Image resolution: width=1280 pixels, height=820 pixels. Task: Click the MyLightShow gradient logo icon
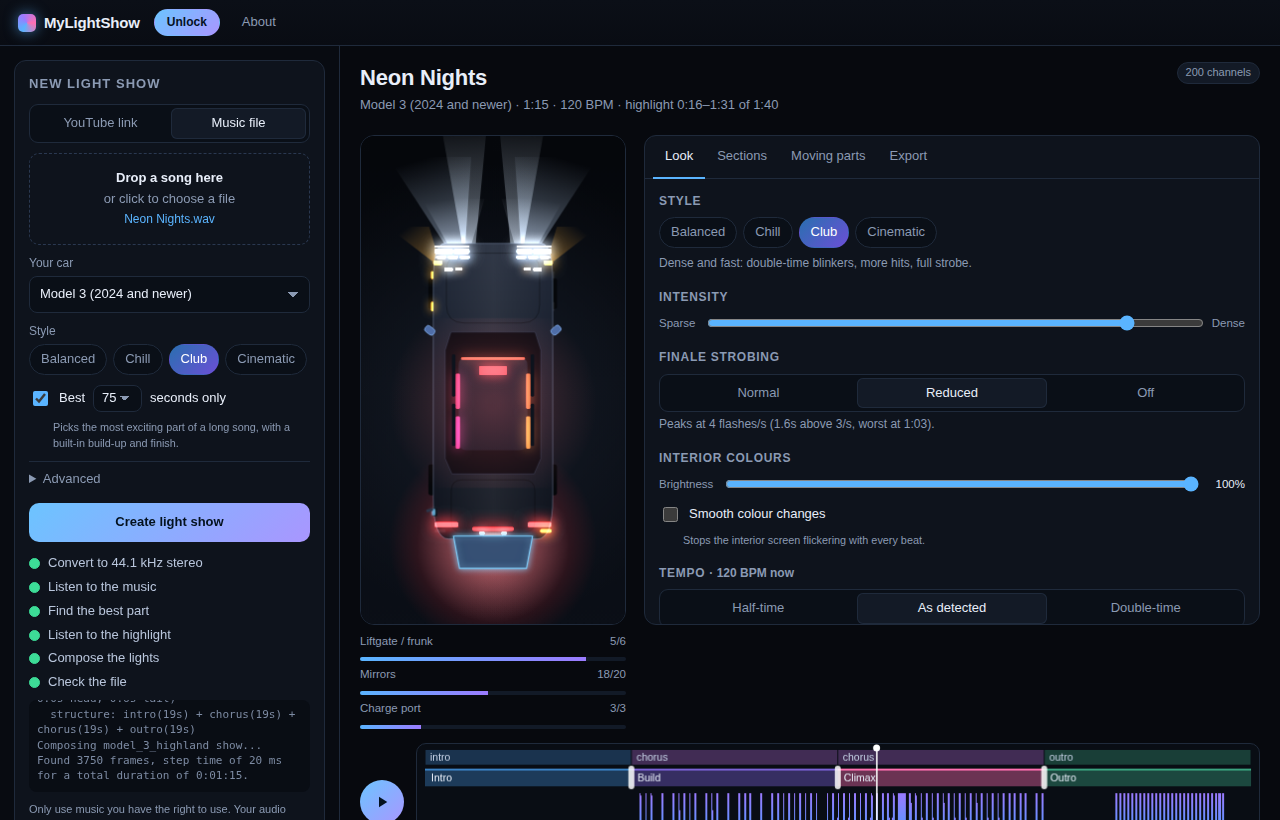coord(27,22)
